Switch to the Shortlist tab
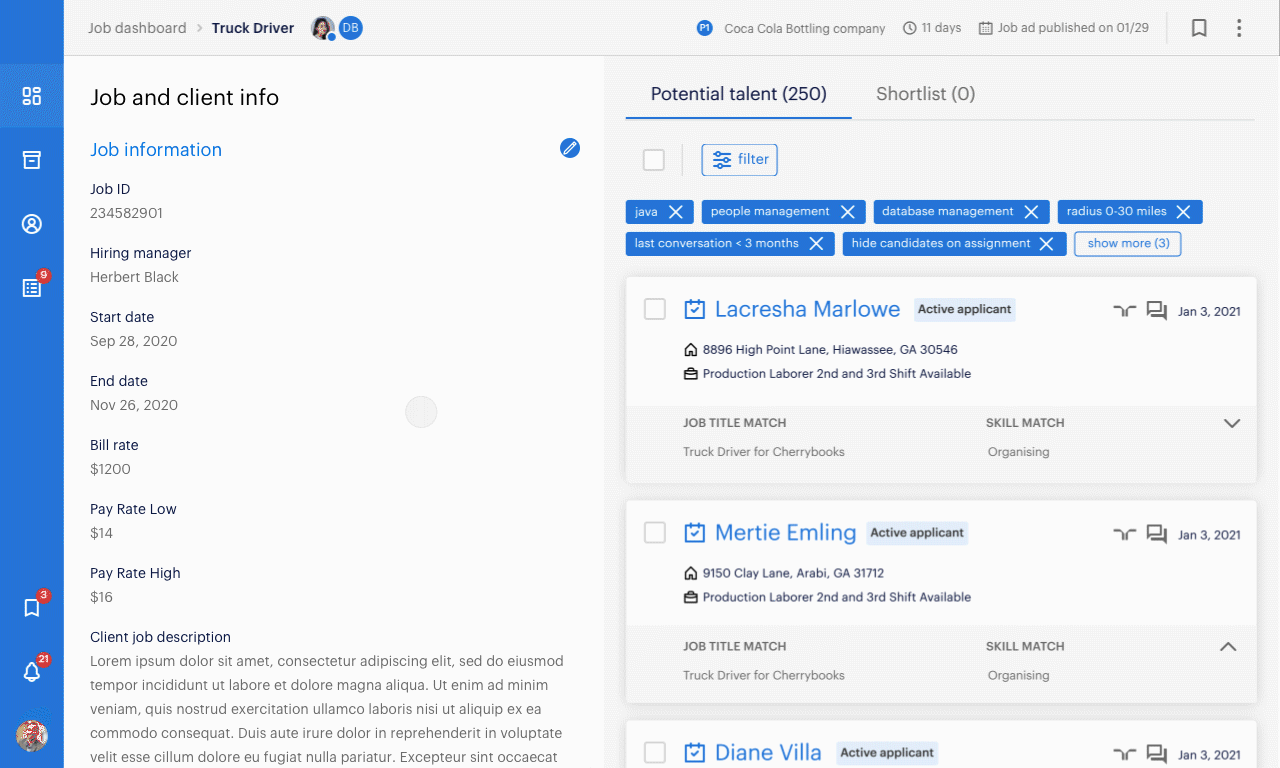 pyautogui.click(x=925, y=94)
